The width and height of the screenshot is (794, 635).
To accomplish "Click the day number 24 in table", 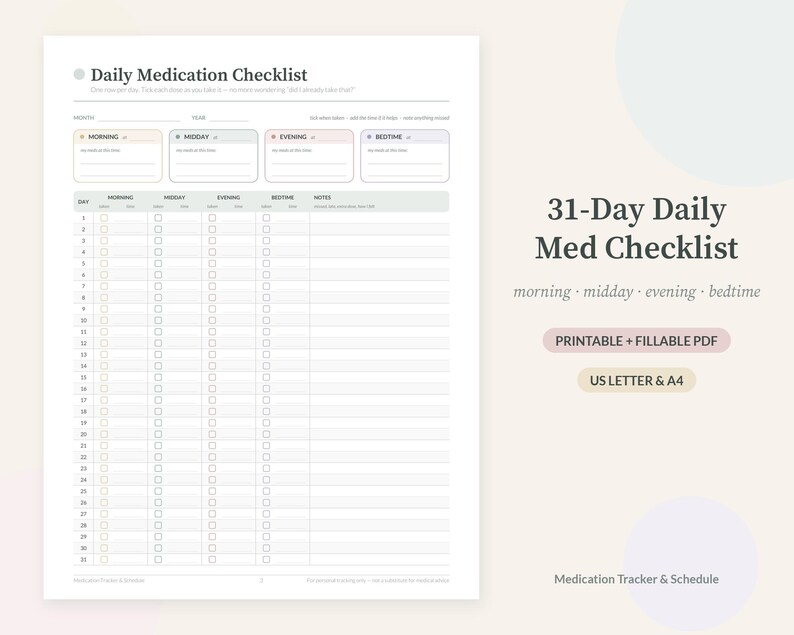I will pyautogui.click(x=84, y=480).
